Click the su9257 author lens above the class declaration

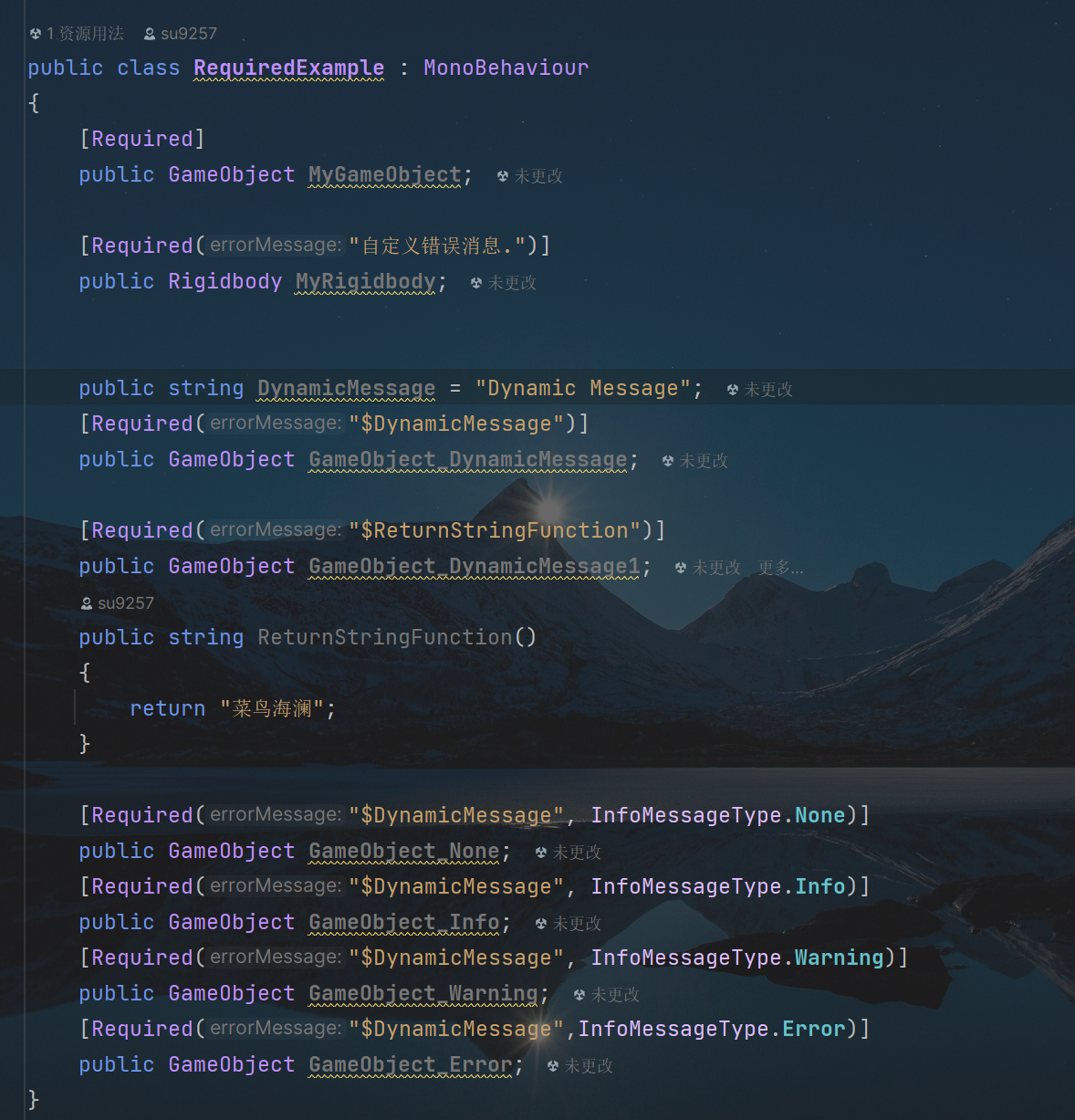coord(181,34)
